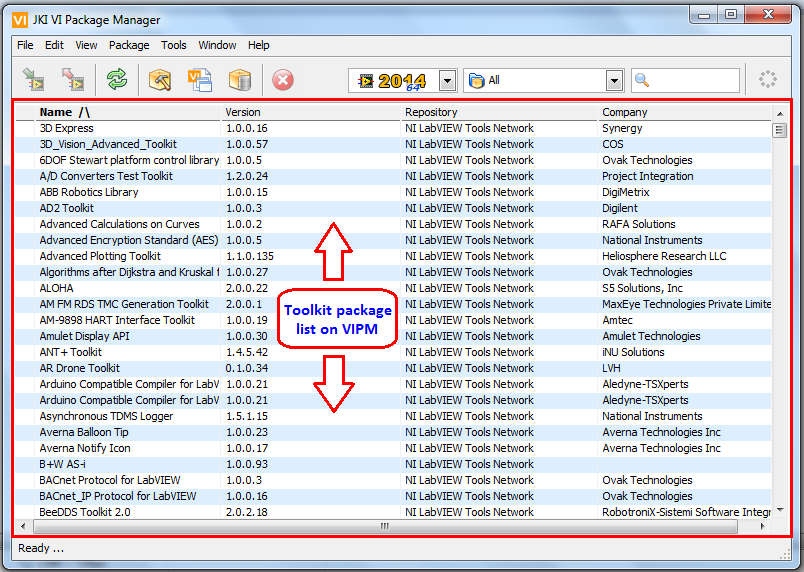The image size is (804, 572).
Task: Select the ANT+ Toolkit package
Action: (393, 352)
